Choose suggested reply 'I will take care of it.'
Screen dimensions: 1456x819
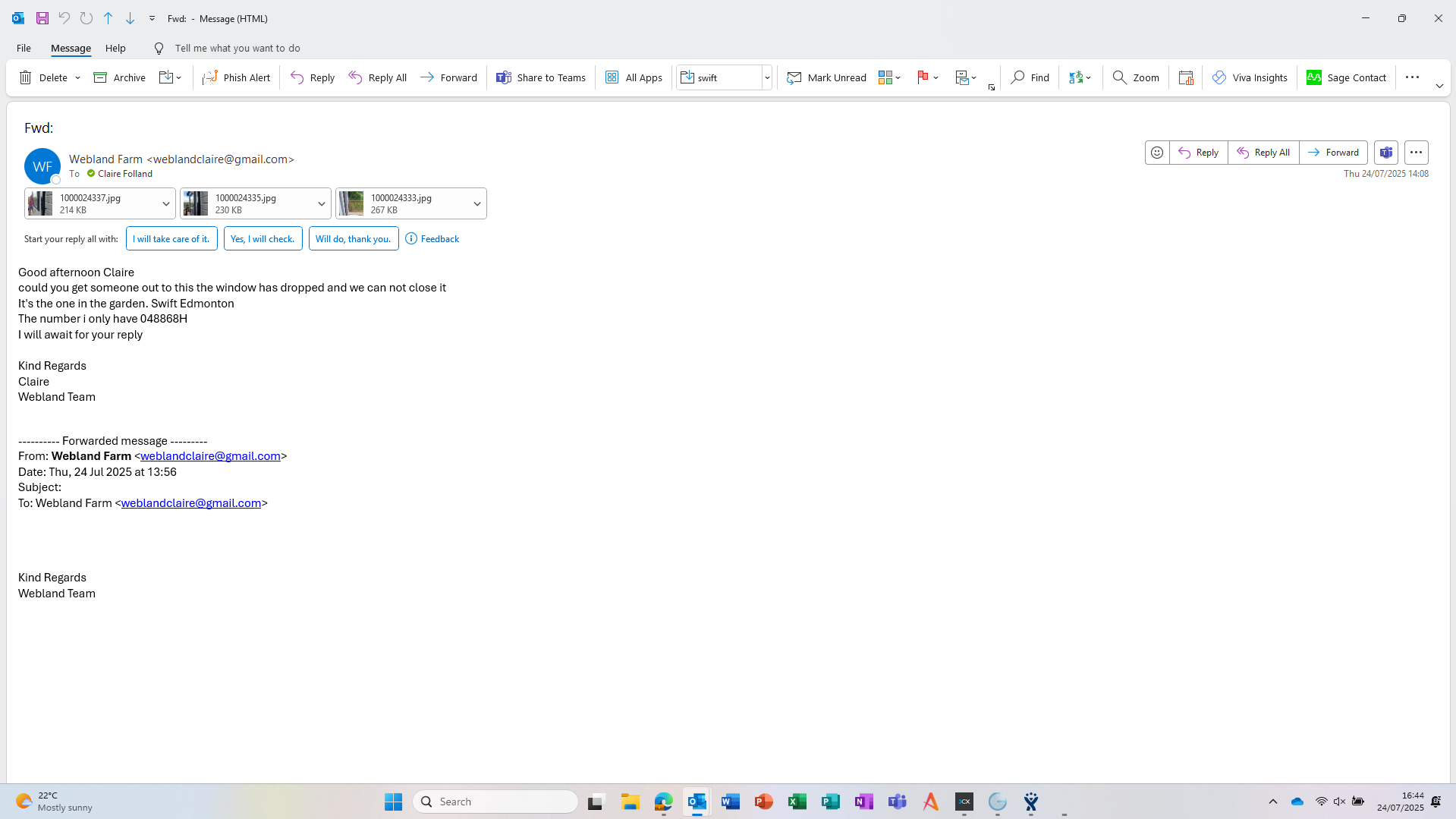coord(171,238)
